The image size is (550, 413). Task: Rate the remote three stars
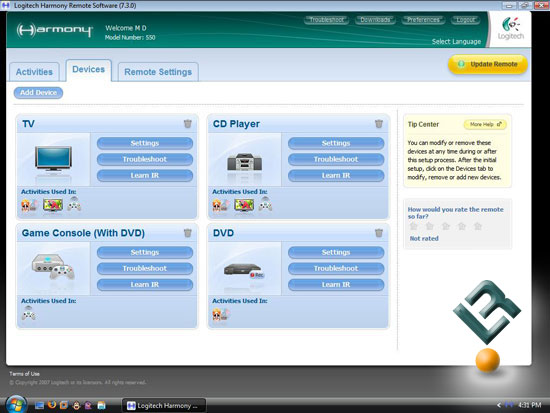click(x=446, y=226)
